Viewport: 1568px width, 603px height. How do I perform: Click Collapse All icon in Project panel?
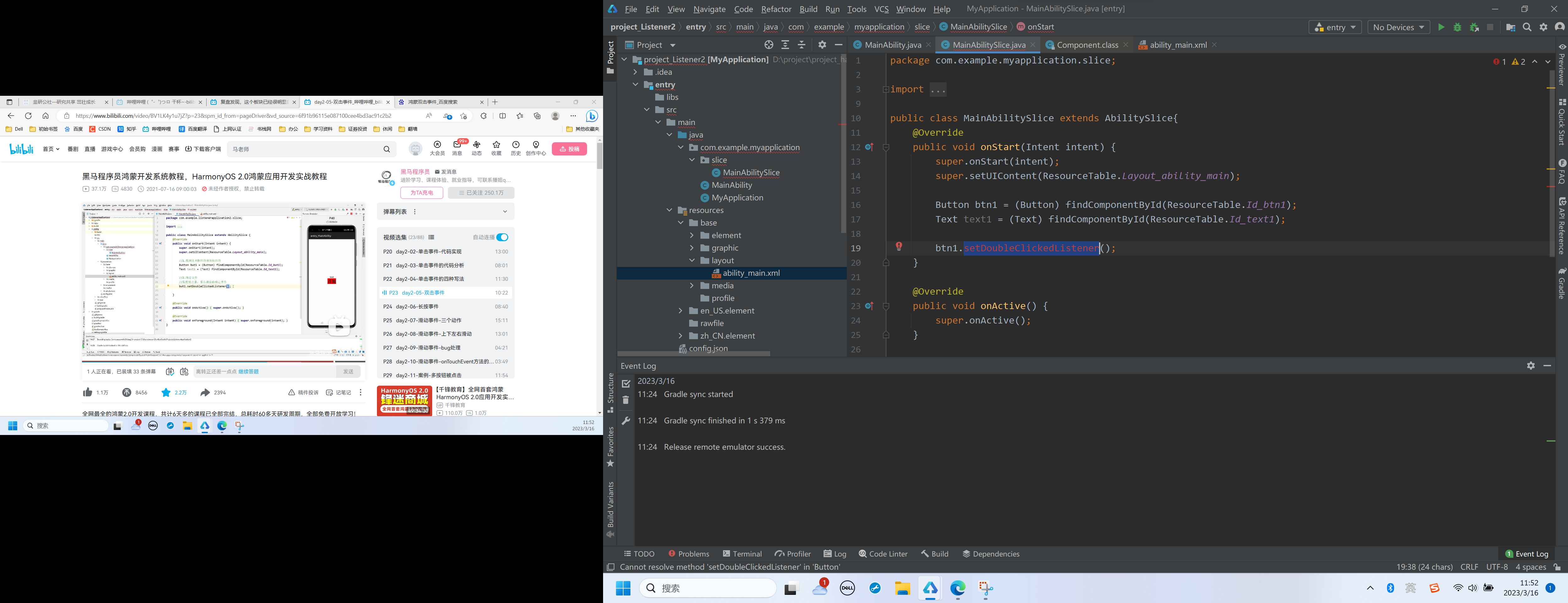point(802,45)
